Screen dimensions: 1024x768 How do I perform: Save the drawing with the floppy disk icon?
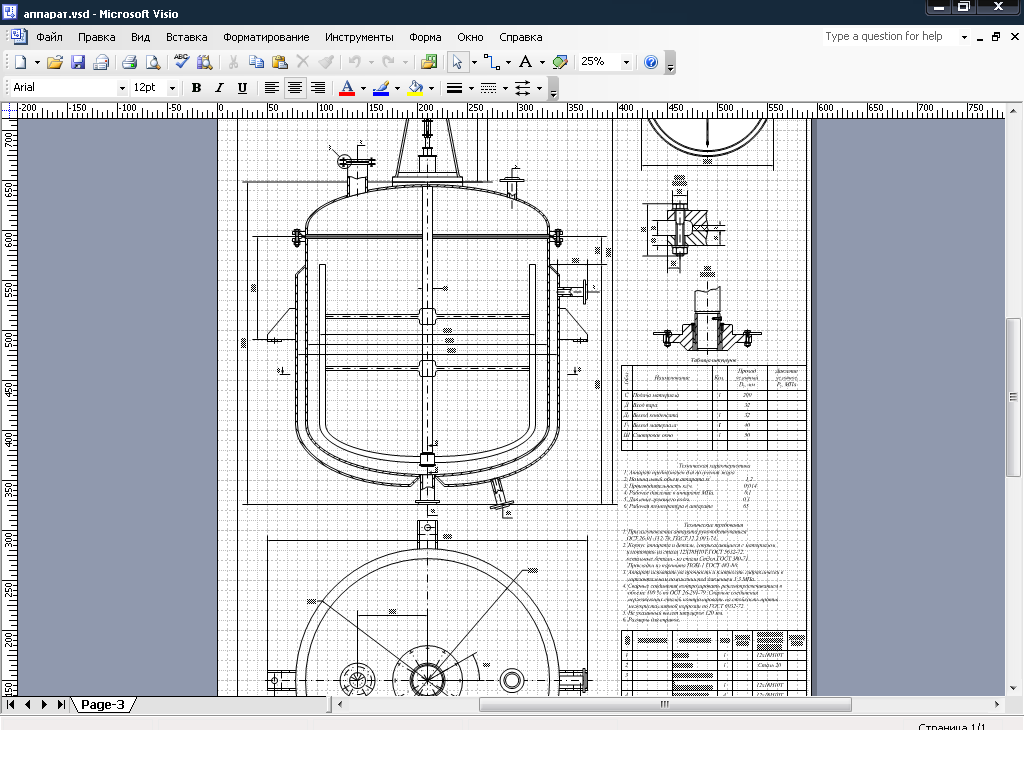(78, 62)
